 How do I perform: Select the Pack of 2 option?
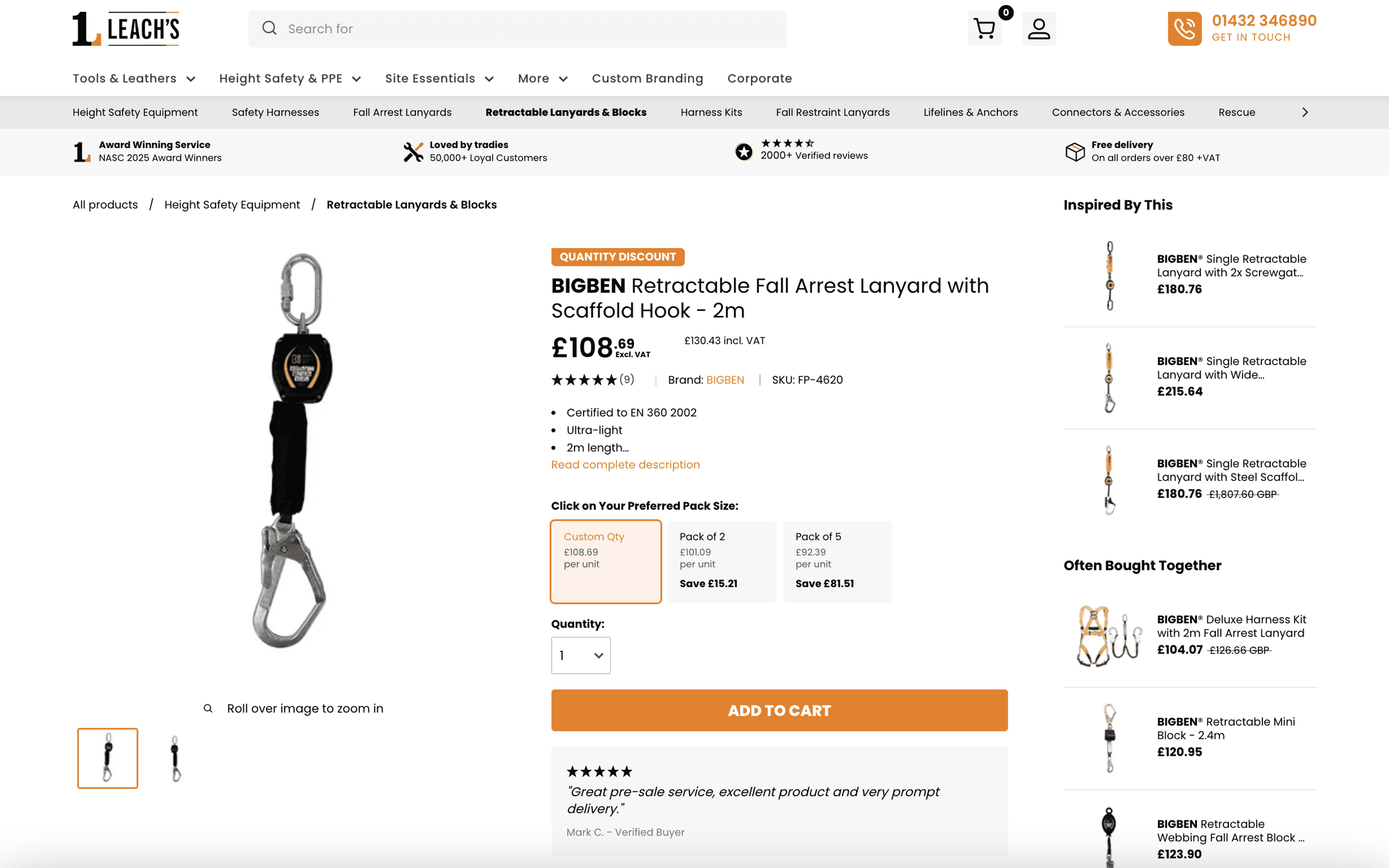[x=721, y=561]
